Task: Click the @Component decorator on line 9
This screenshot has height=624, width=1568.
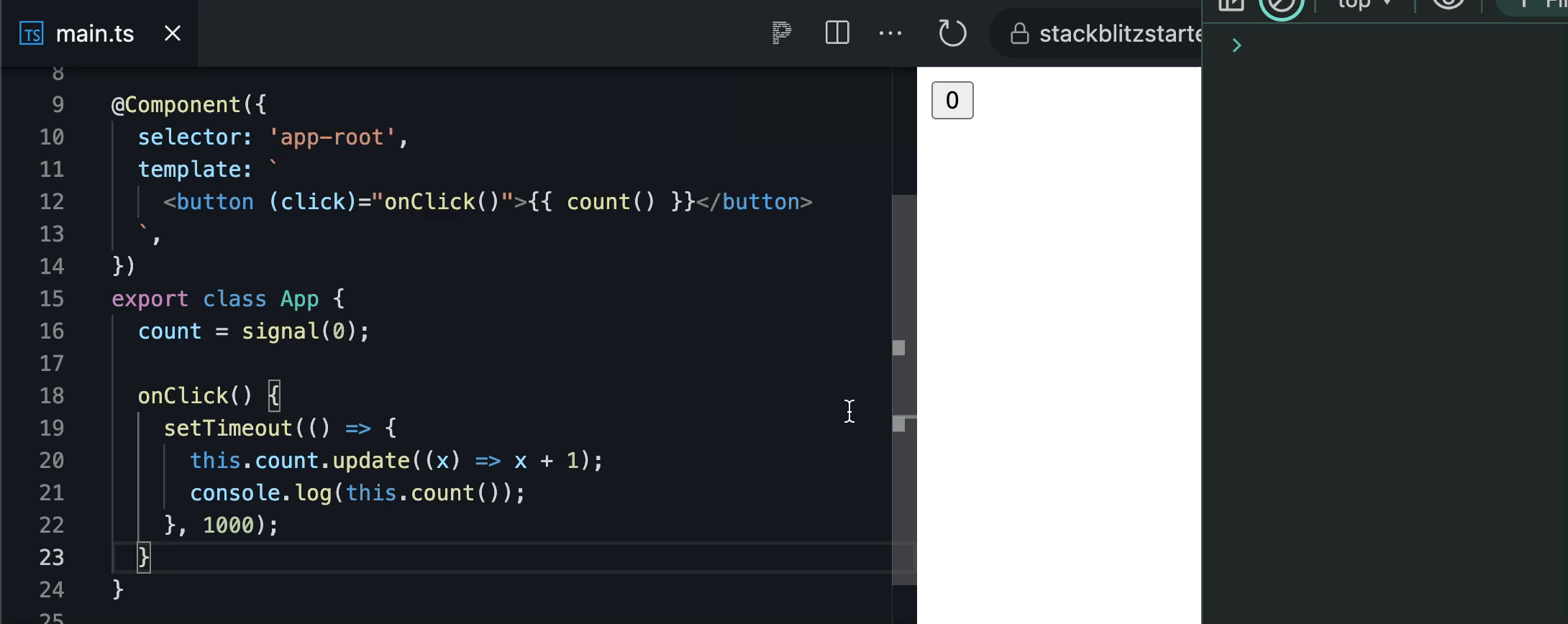Action: pyautogui.click(x=176, y=105)
